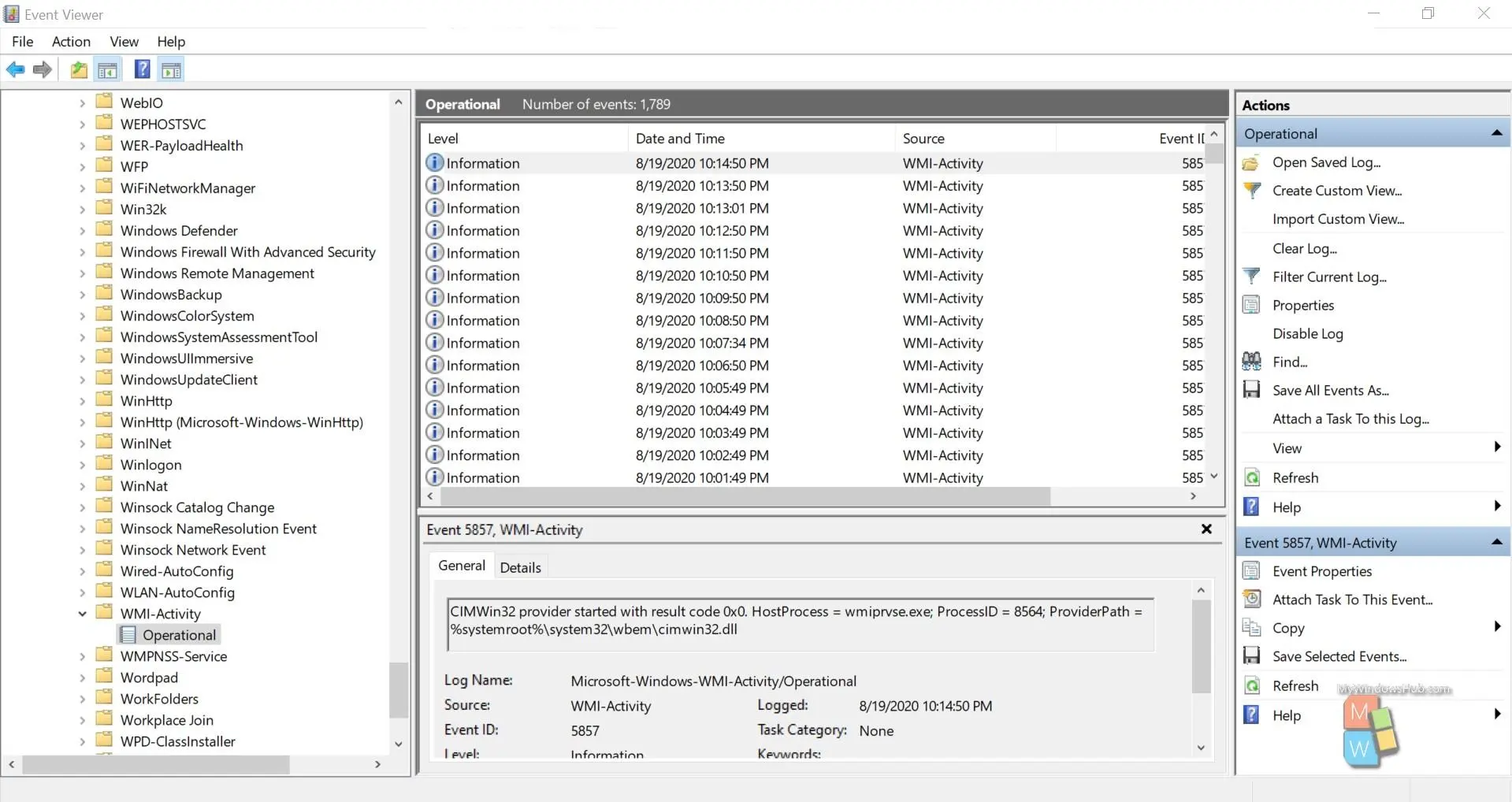1512x802 pixels.
Task: Expand the Wordpad tree node
Action: [x=82, y=678]
